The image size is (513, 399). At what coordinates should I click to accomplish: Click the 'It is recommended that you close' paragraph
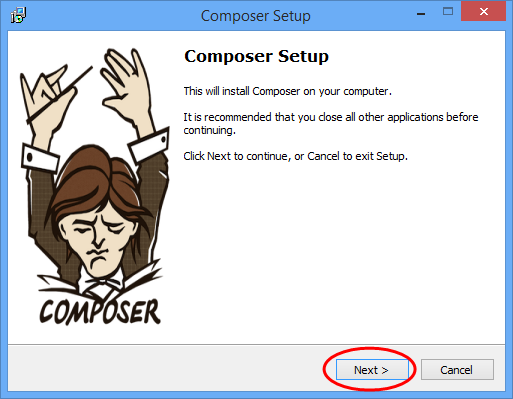(331, 123)
